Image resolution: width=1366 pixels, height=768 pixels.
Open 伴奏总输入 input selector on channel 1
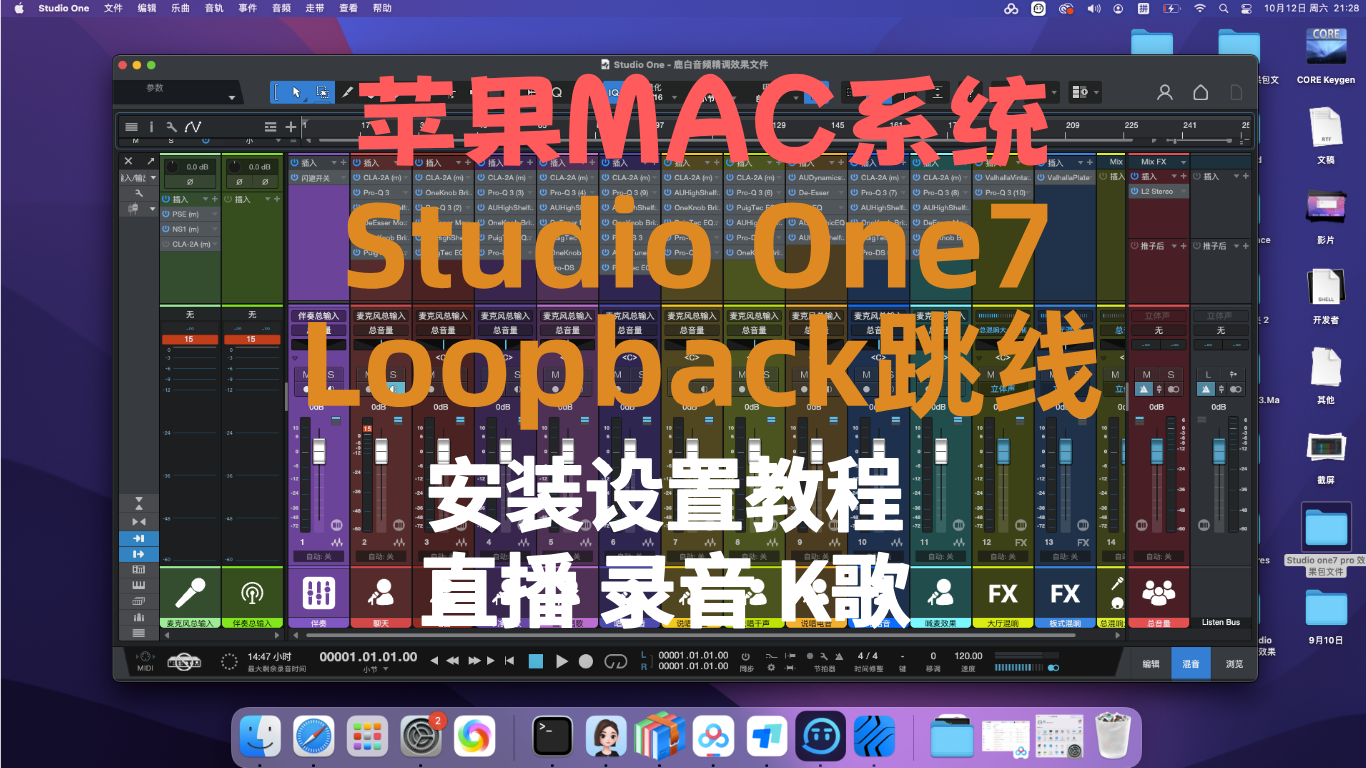click(x=318, y=316)
